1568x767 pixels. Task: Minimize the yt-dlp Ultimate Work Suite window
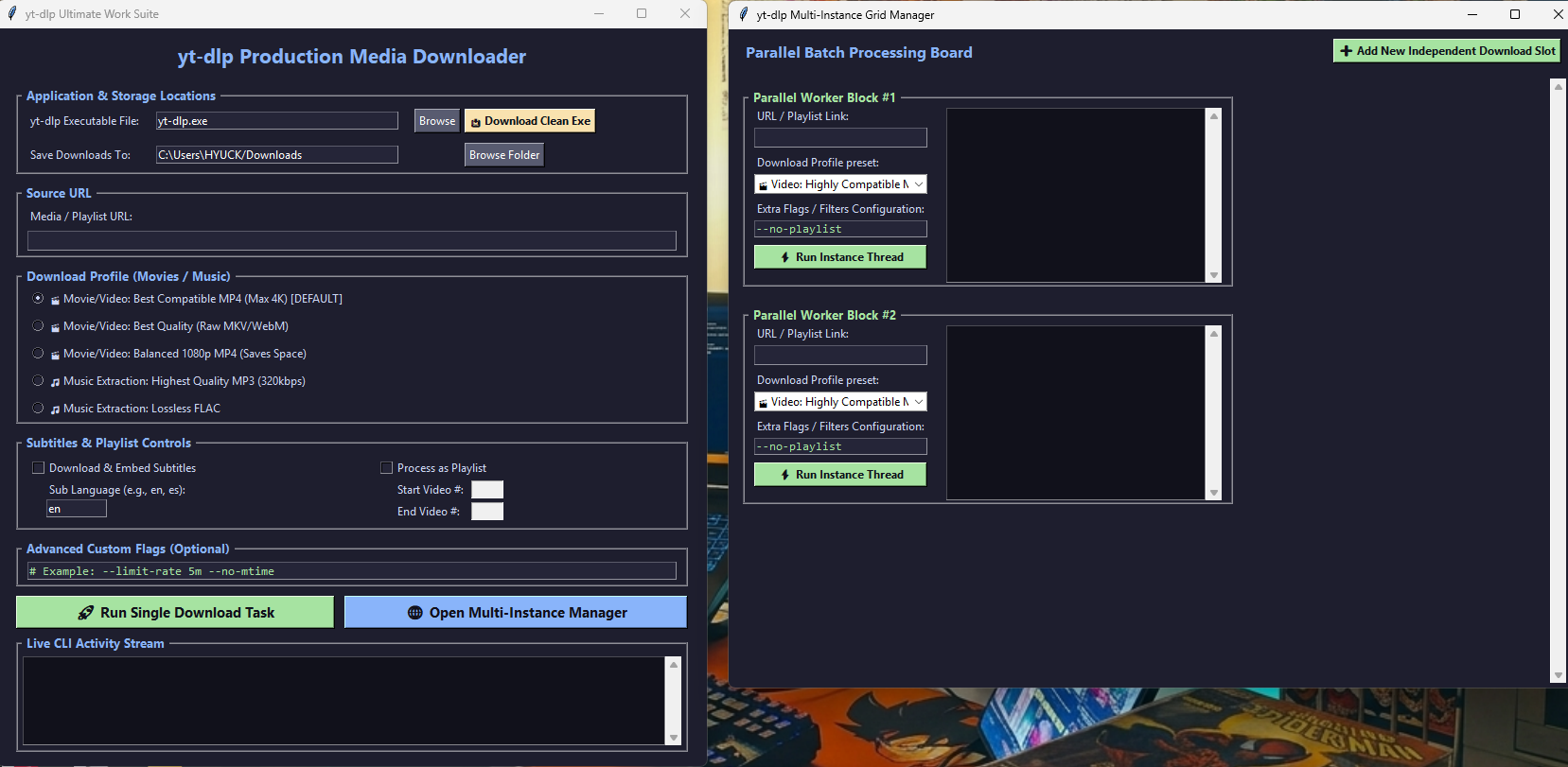point(599,13)
